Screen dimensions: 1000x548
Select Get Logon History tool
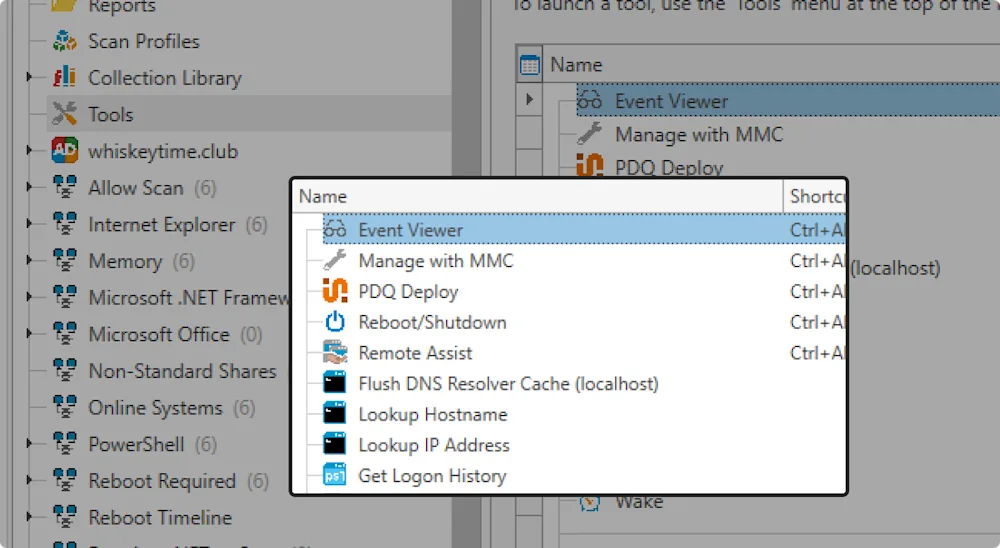(432, 476)
